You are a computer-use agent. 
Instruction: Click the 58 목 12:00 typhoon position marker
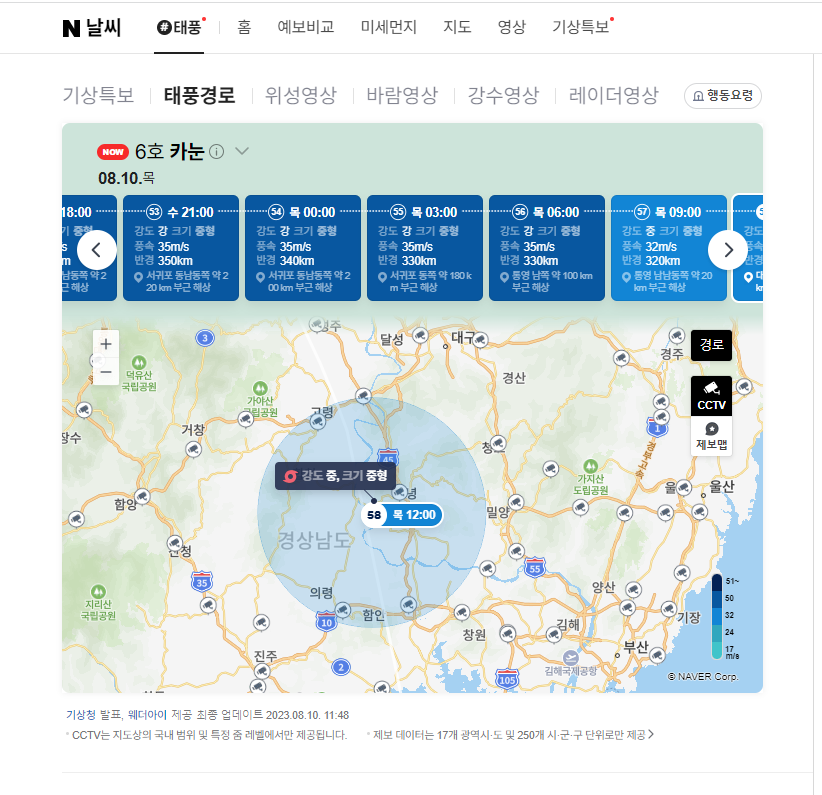[402, 515]
